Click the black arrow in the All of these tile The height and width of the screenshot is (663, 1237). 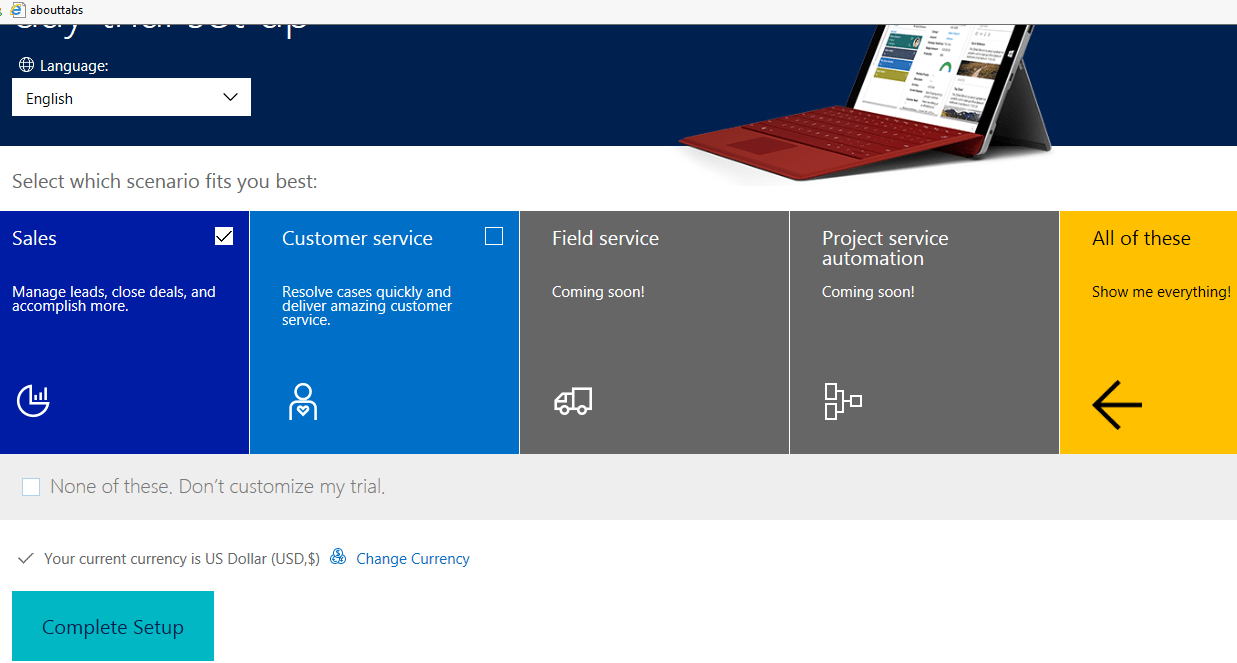1116,405
